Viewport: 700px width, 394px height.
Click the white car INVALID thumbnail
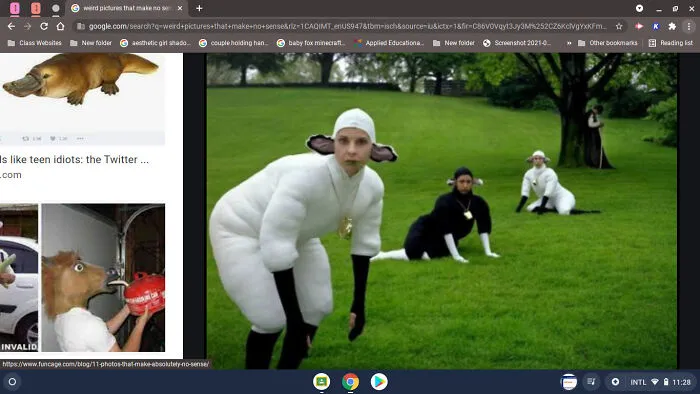[19, 278]
